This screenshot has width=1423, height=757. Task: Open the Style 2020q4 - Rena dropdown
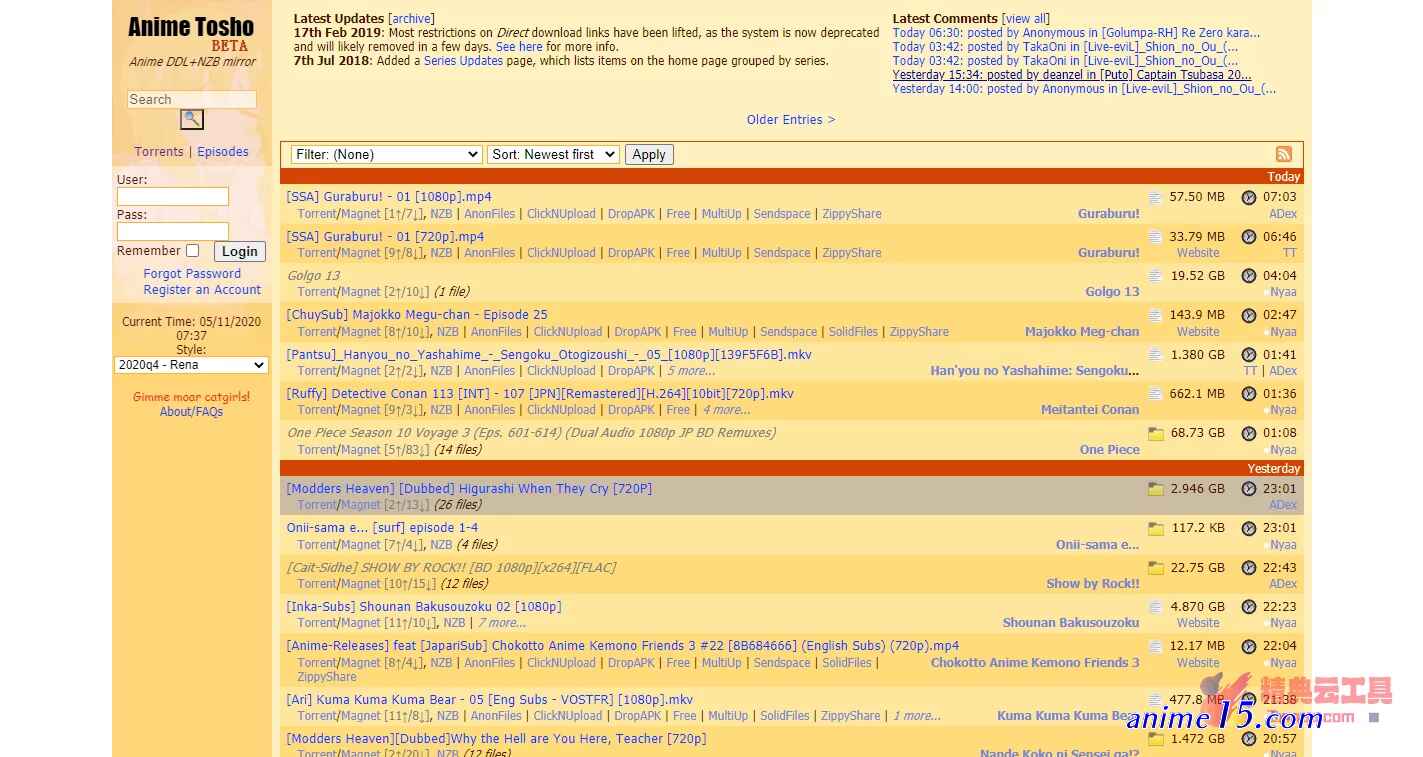192,365
